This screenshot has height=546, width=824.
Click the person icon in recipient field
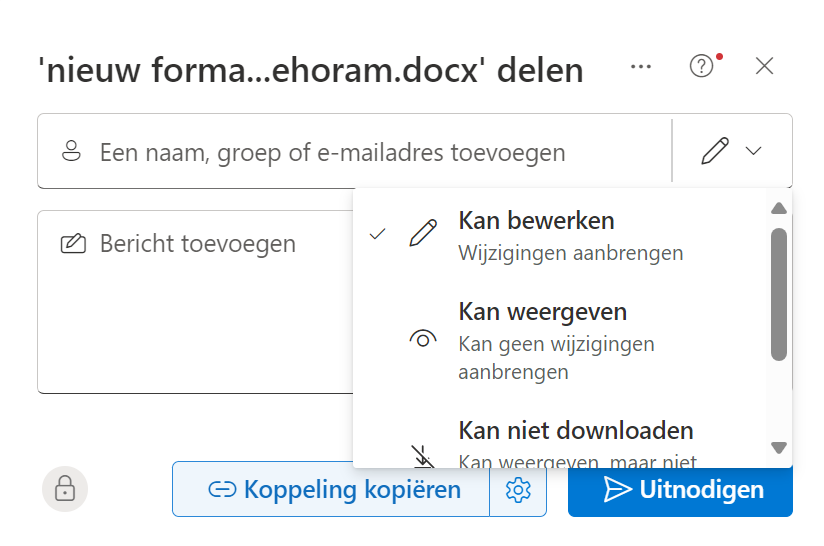pyautogui.click(x=71, y=152)
